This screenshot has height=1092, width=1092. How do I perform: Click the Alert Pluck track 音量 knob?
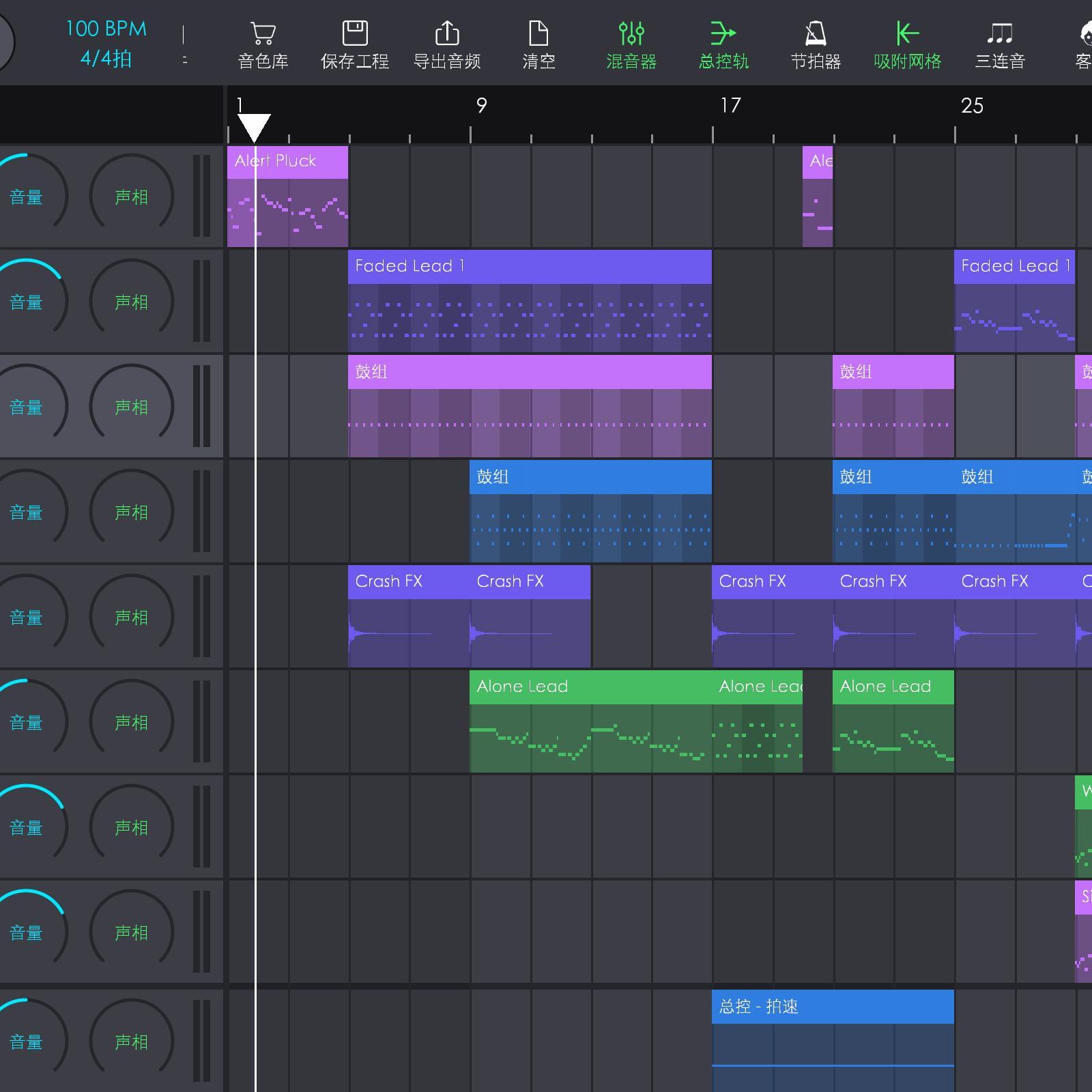(27, 197)
